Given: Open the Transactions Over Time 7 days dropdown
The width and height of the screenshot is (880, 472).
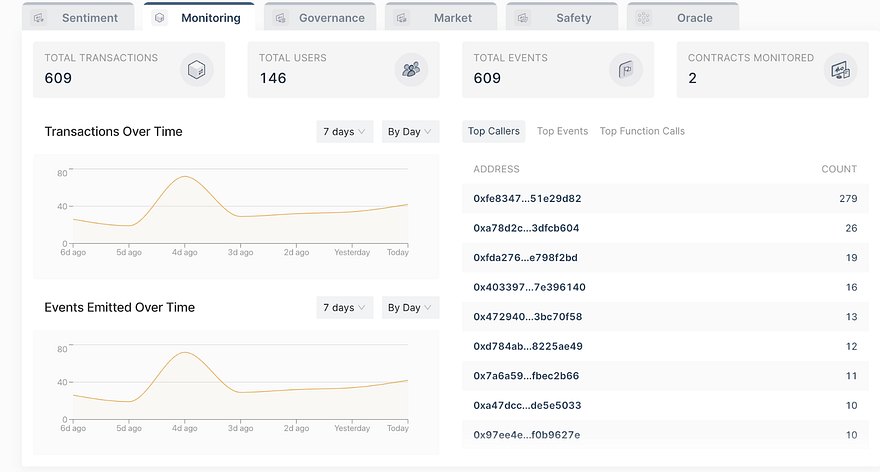Looking at the screenshot, I should [345, 131].
